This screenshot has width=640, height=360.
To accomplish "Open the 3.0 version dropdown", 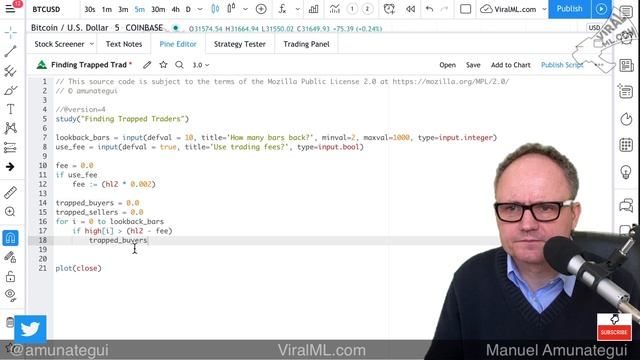I will click(x=201, y=65).
